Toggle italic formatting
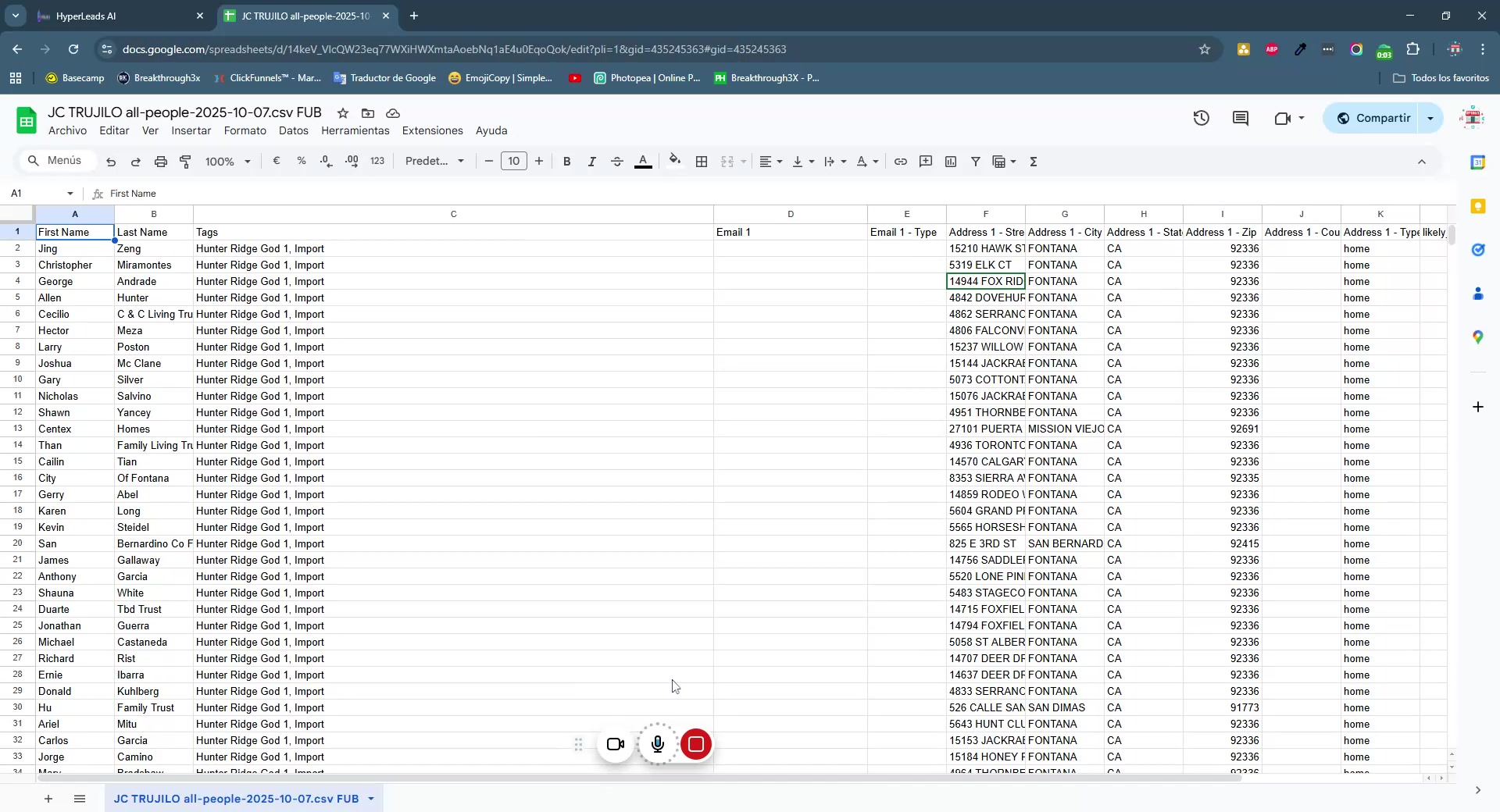The width and height of the screenshot is (1500, 812). [x=592, y=162]
